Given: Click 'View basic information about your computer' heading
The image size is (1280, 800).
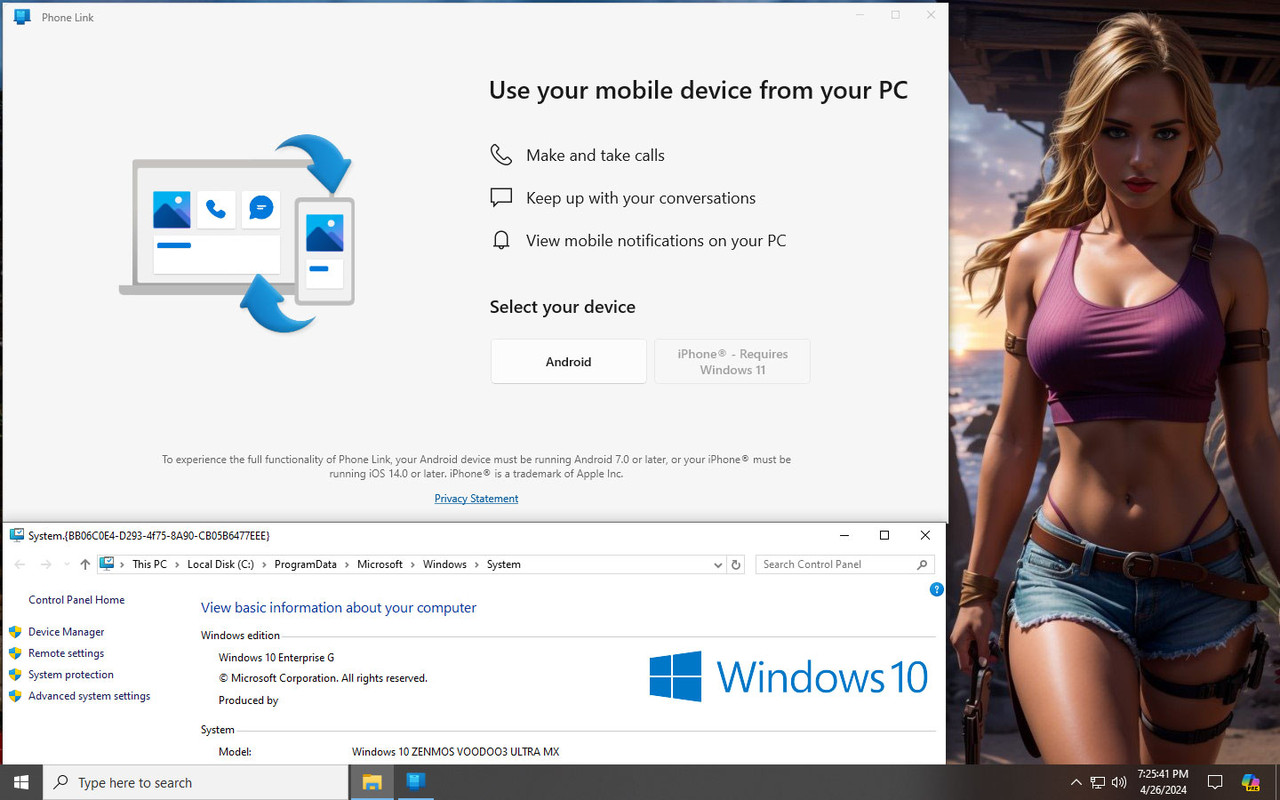Looking at the screenshot, I should click(x=338, y=607).
